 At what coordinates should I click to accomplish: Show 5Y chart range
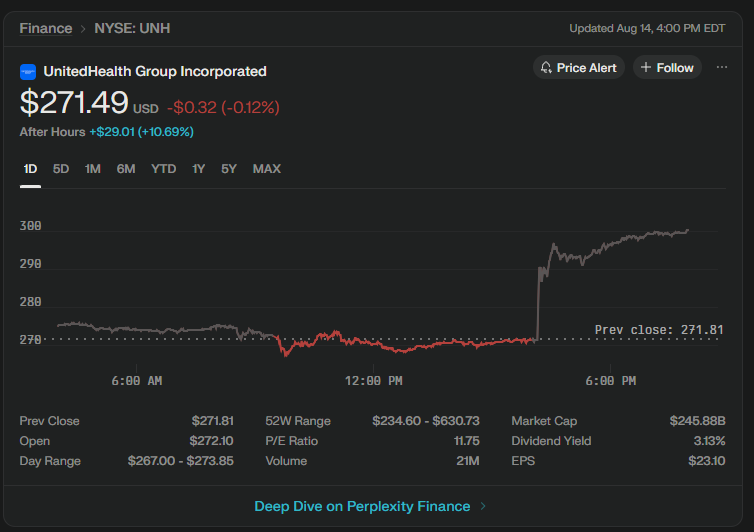228,169
